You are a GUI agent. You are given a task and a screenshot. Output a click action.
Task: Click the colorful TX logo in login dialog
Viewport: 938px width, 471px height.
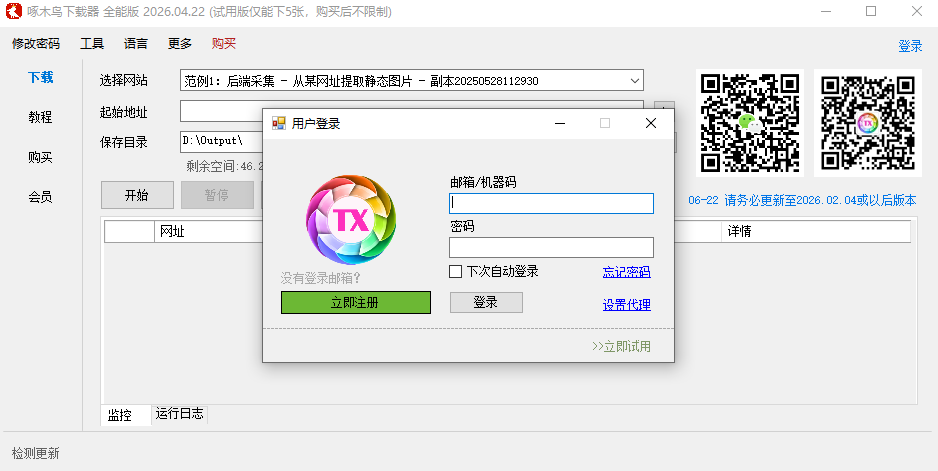[351, 220]
